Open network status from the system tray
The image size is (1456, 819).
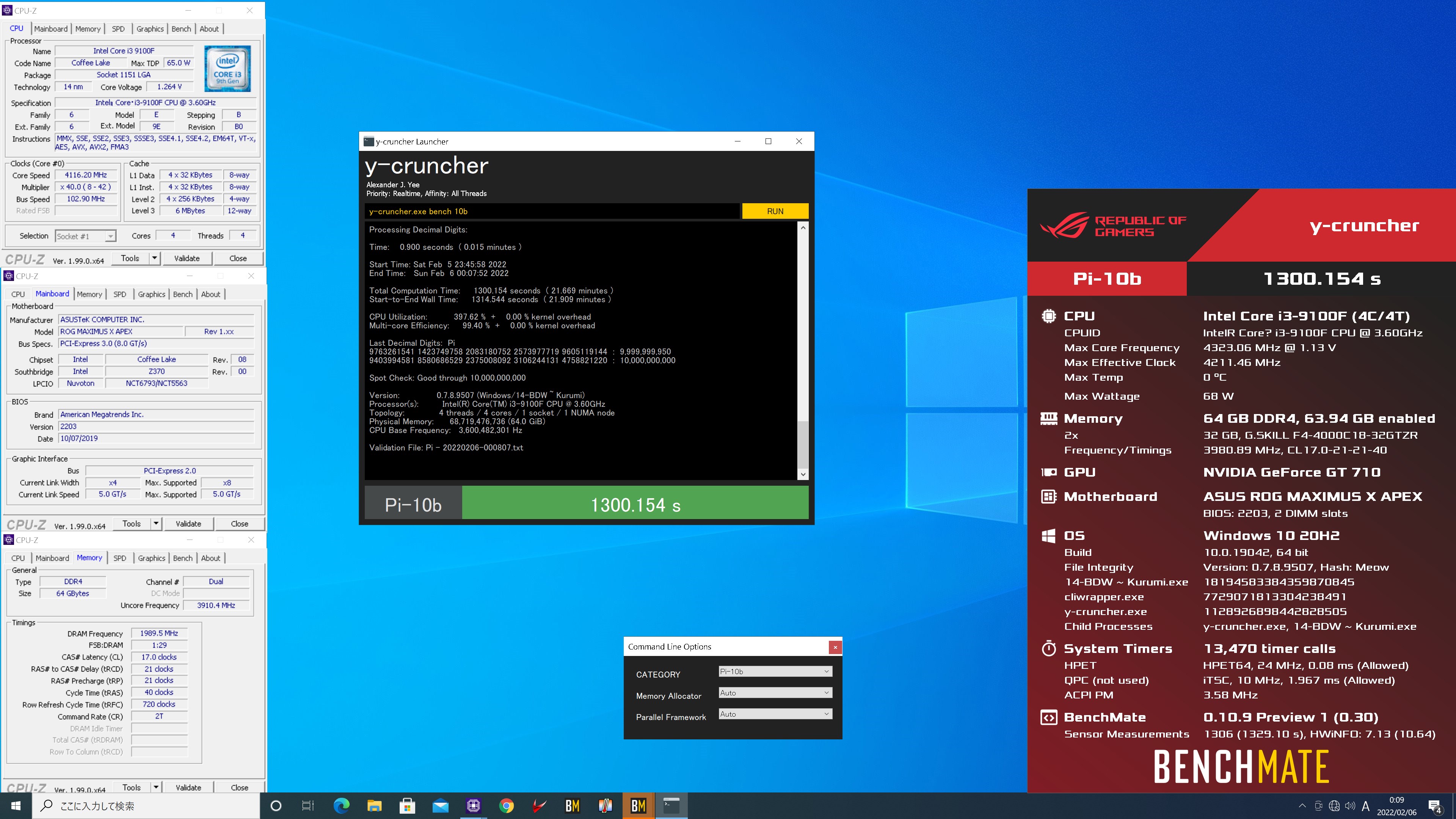click(1334, 806)
